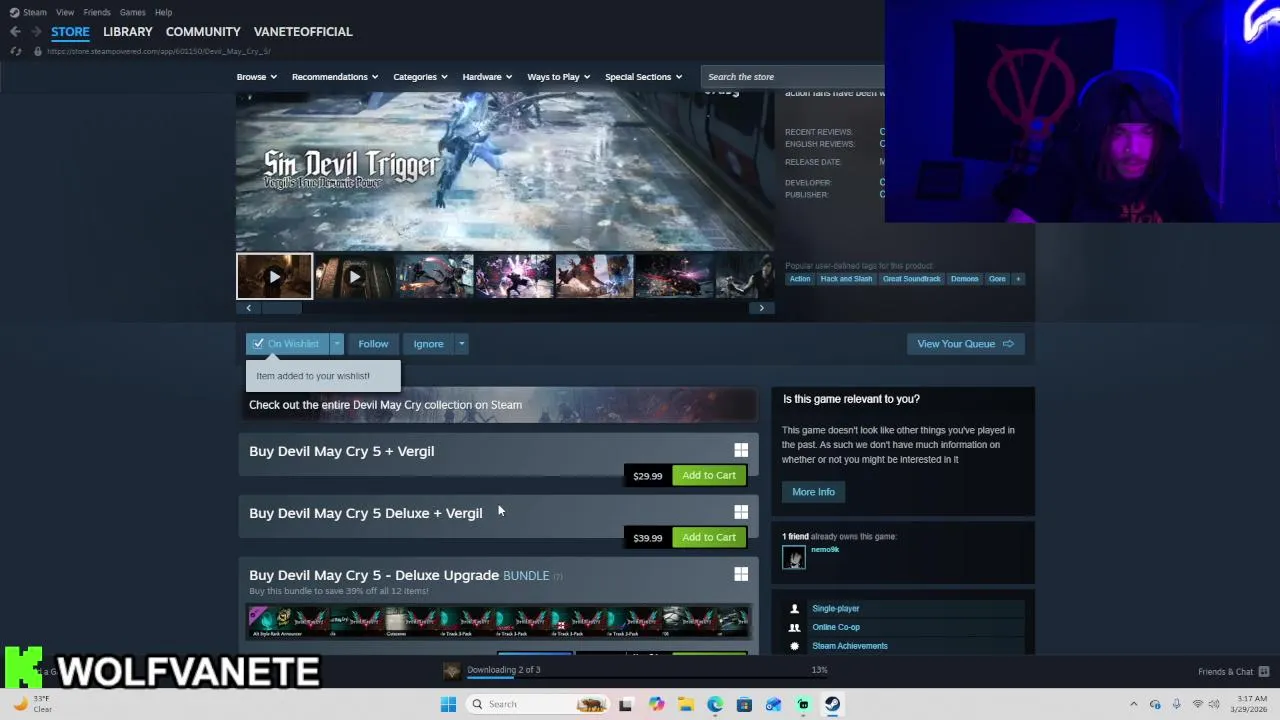Screen dimensions: 1280x720
Task: Expand the Recommendations menu
Action: [335, 77]
